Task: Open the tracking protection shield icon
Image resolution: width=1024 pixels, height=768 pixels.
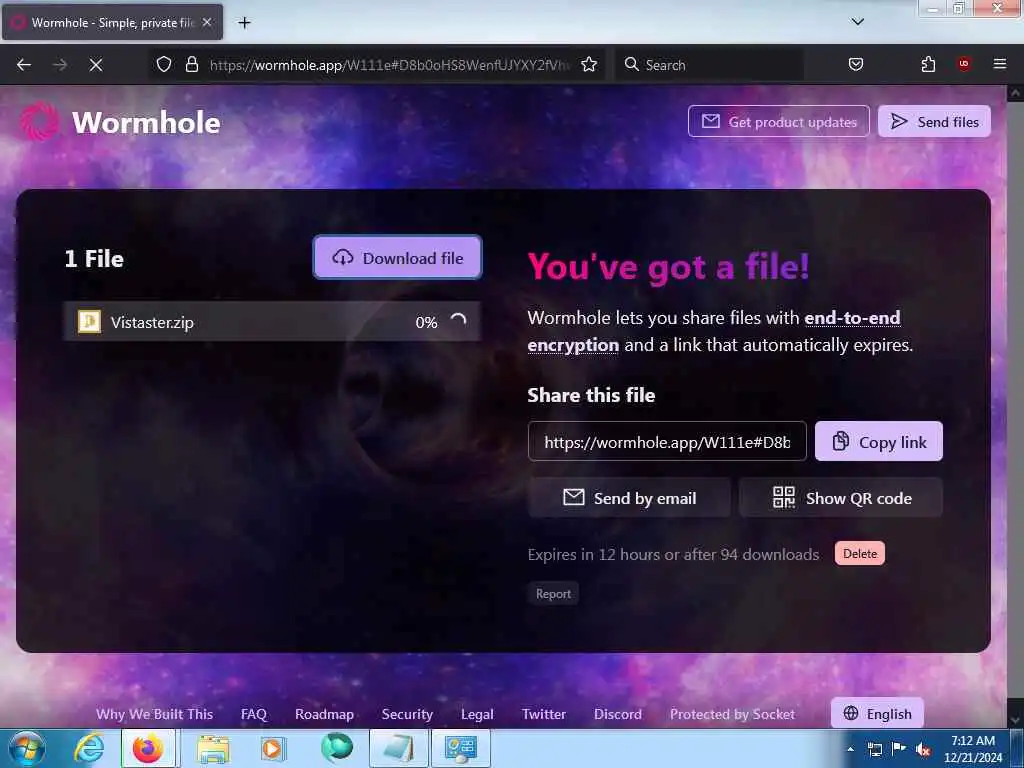Action: (164, 65)
